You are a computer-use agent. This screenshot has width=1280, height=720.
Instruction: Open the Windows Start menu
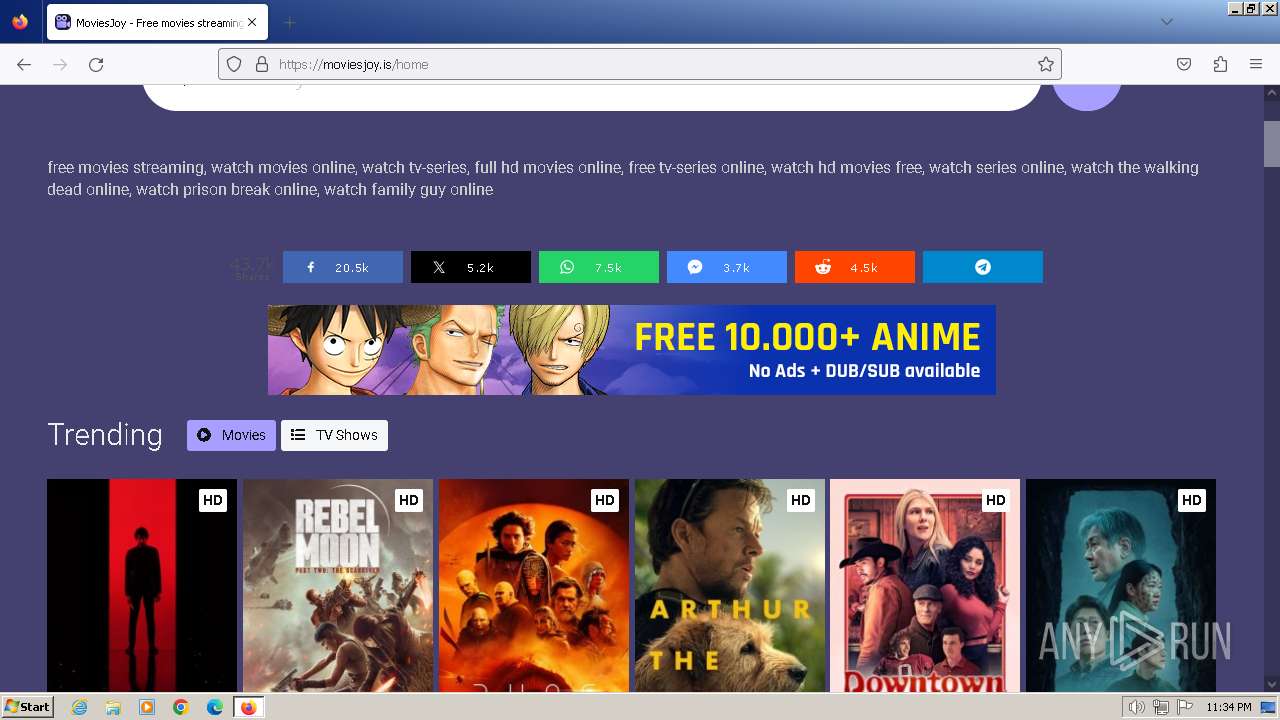[x=27, y=707]
